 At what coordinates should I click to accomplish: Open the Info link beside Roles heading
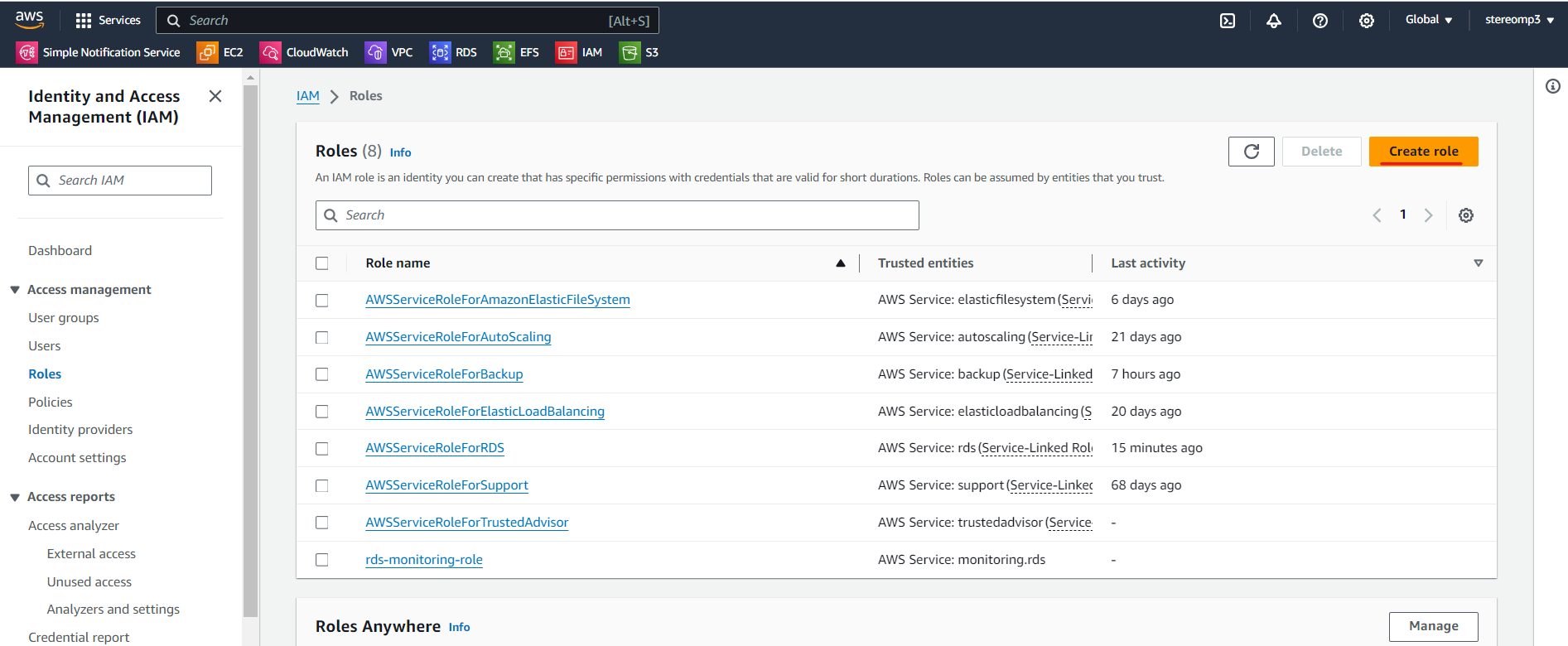point(401,152)
